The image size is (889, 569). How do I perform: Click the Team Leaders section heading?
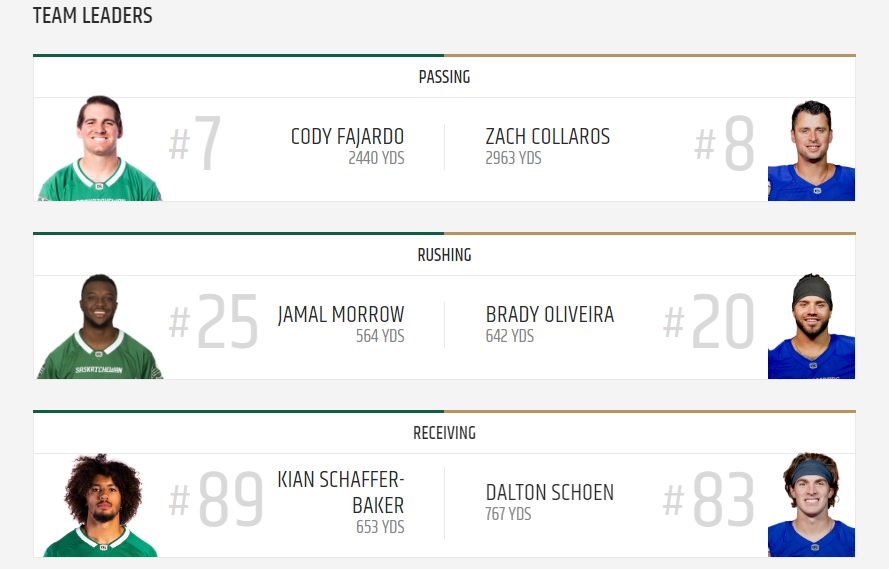[x=93, y=16]
